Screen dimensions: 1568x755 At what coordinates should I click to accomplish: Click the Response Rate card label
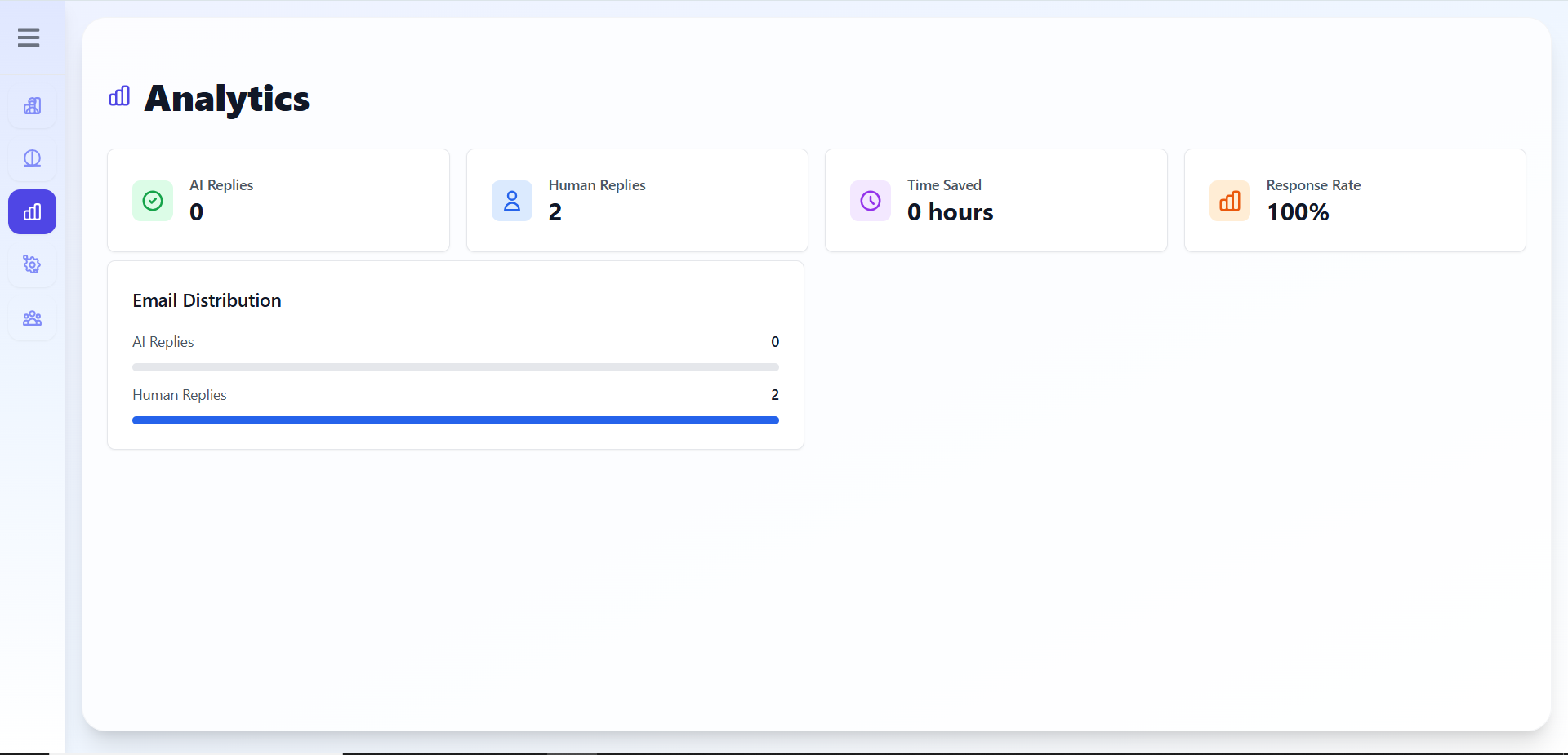point(1313,185)
